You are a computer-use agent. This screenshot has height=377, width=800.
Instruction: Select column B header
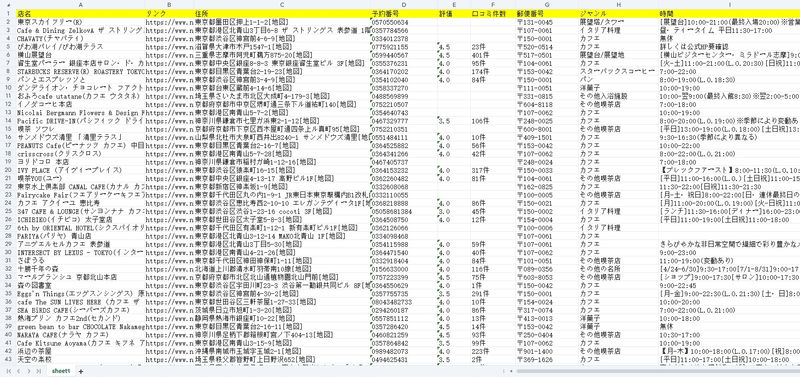click(x=169, y=5)
